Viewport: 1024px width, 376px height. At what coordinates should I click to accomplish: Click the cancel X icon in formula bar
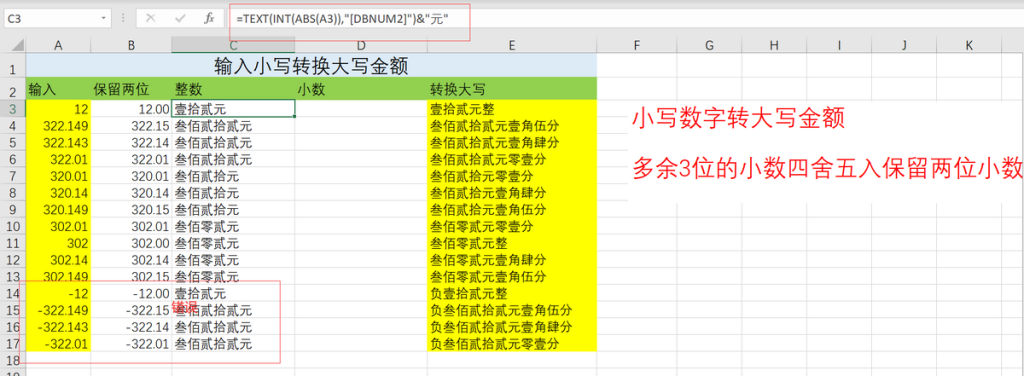coord(151,18)
